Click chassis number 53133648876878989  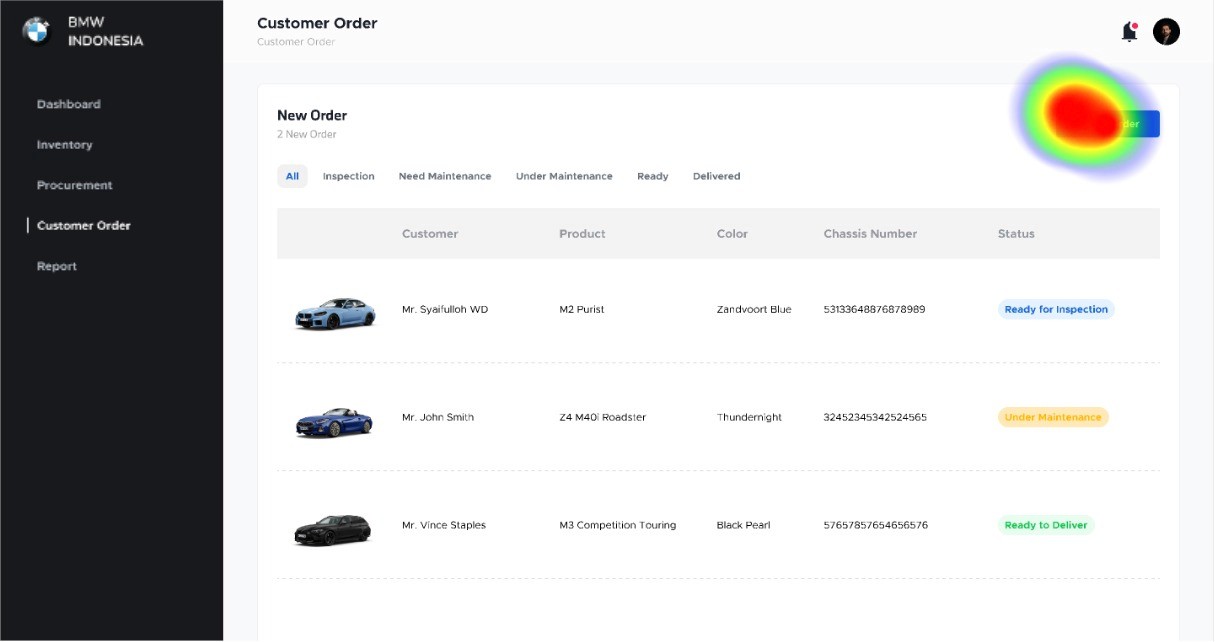coord(874,310)
